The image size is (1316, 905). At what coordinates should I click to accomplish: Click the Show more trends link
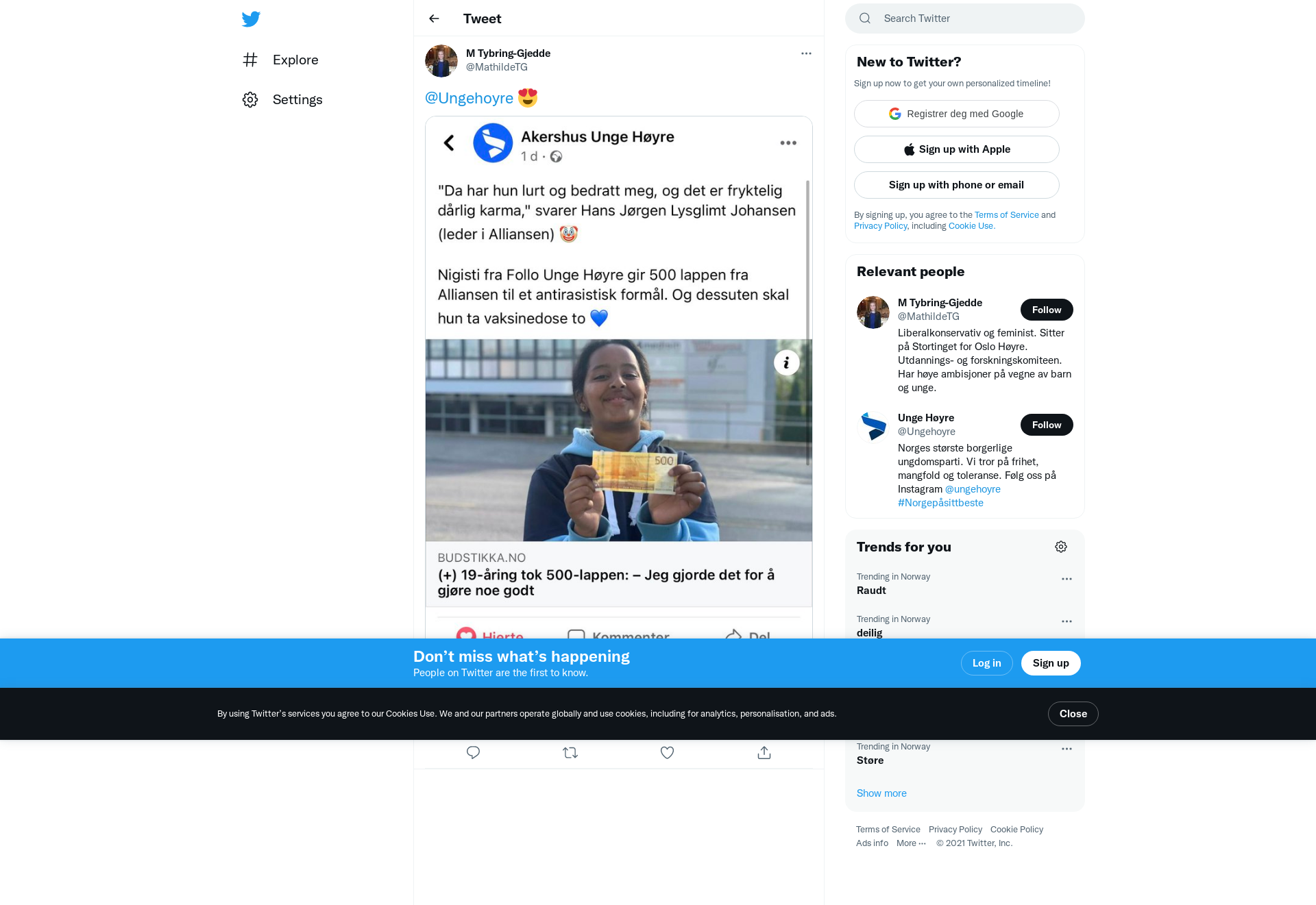point(881,793)
